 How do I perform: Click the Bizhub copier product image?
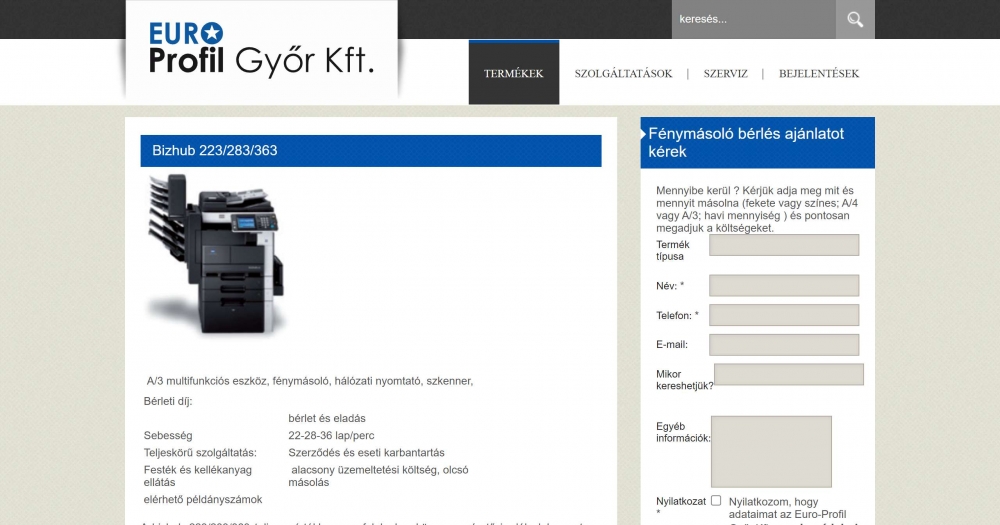pos(216,254)
